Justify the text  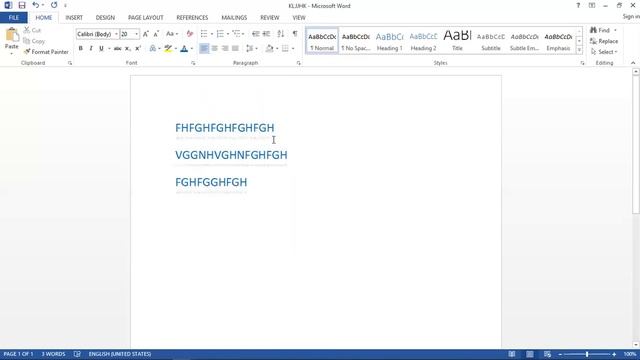[235, 49]
